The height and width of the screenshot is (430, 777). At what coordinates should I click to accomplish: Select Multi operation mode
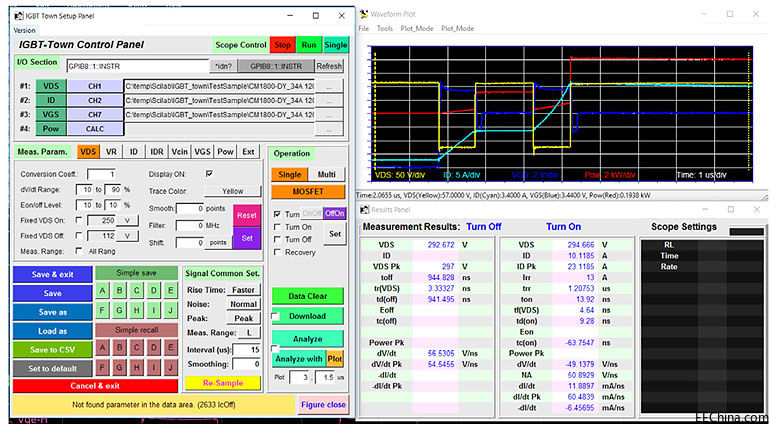(327, 174)
